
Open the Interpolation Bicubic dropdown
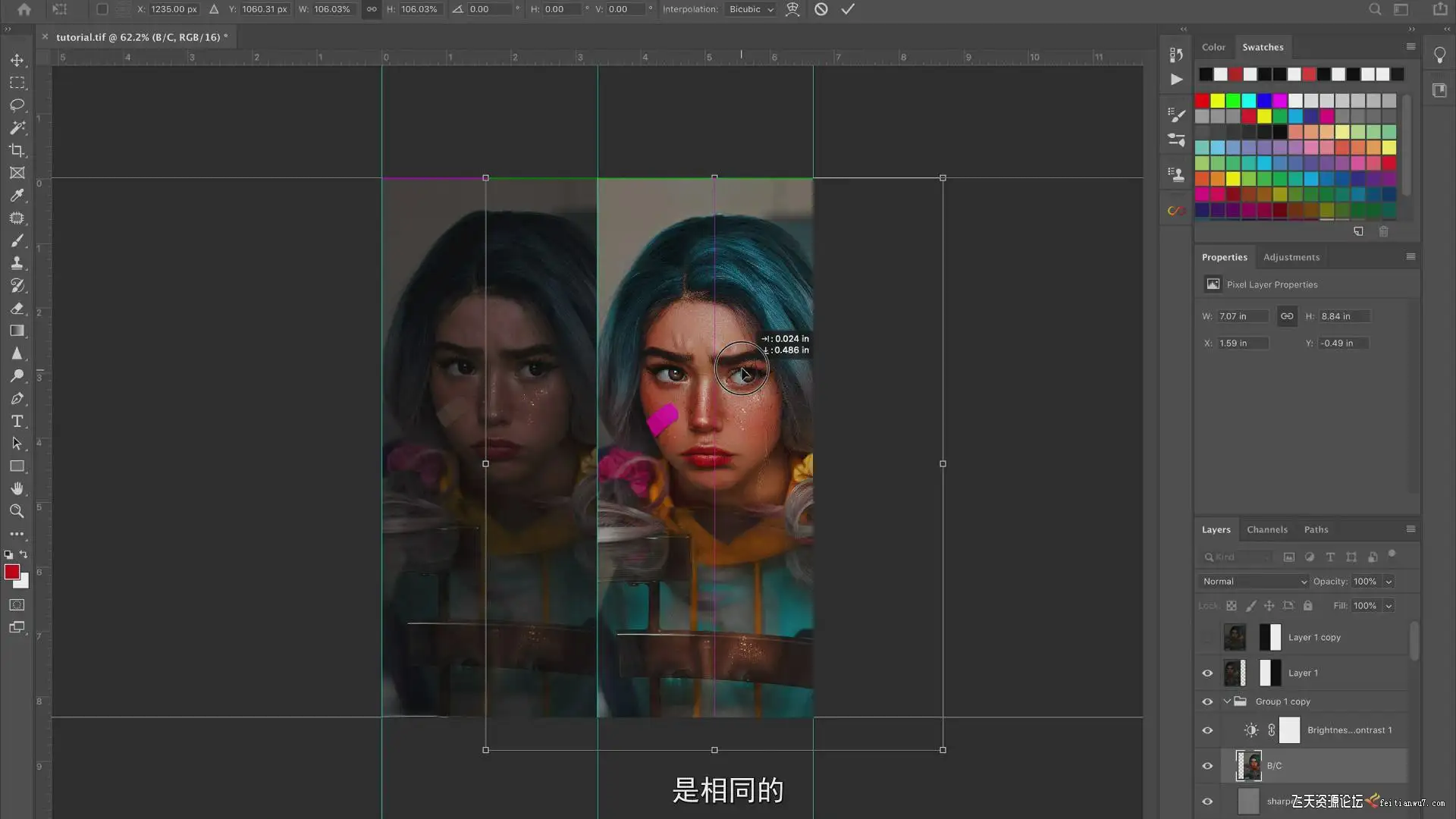[x=751, y=9]
